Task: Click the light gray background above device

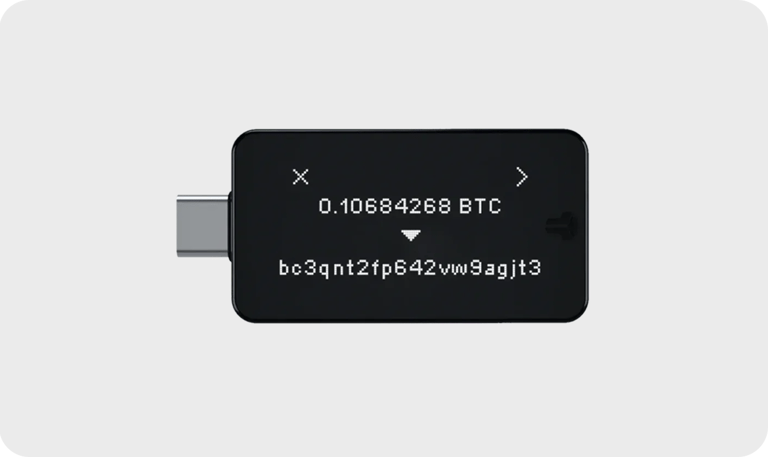Action: click(384, 64)
